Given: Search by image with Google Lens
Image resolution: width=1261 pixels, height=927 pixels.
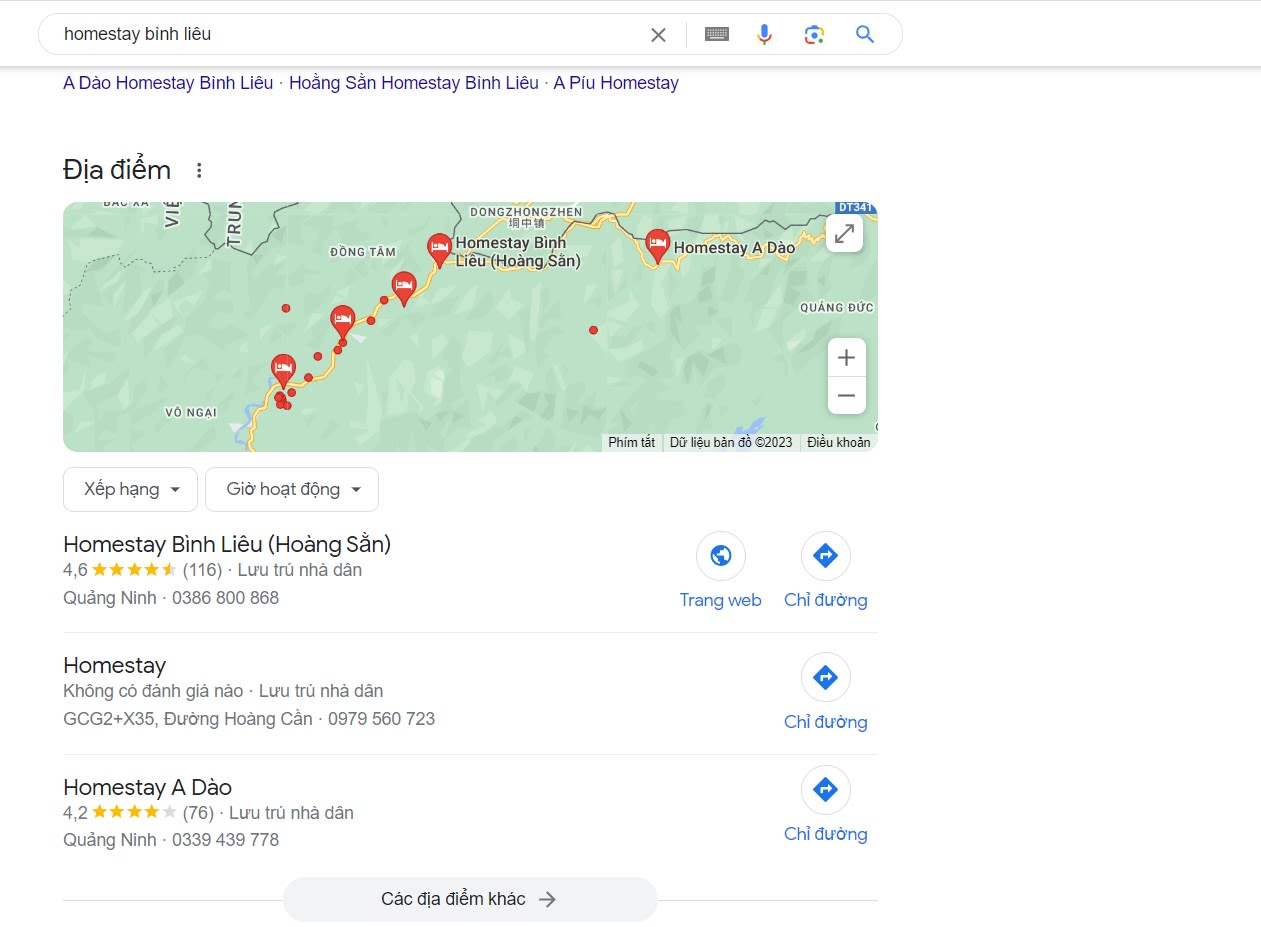Looking at the screenshot, I should click(814, 35).
